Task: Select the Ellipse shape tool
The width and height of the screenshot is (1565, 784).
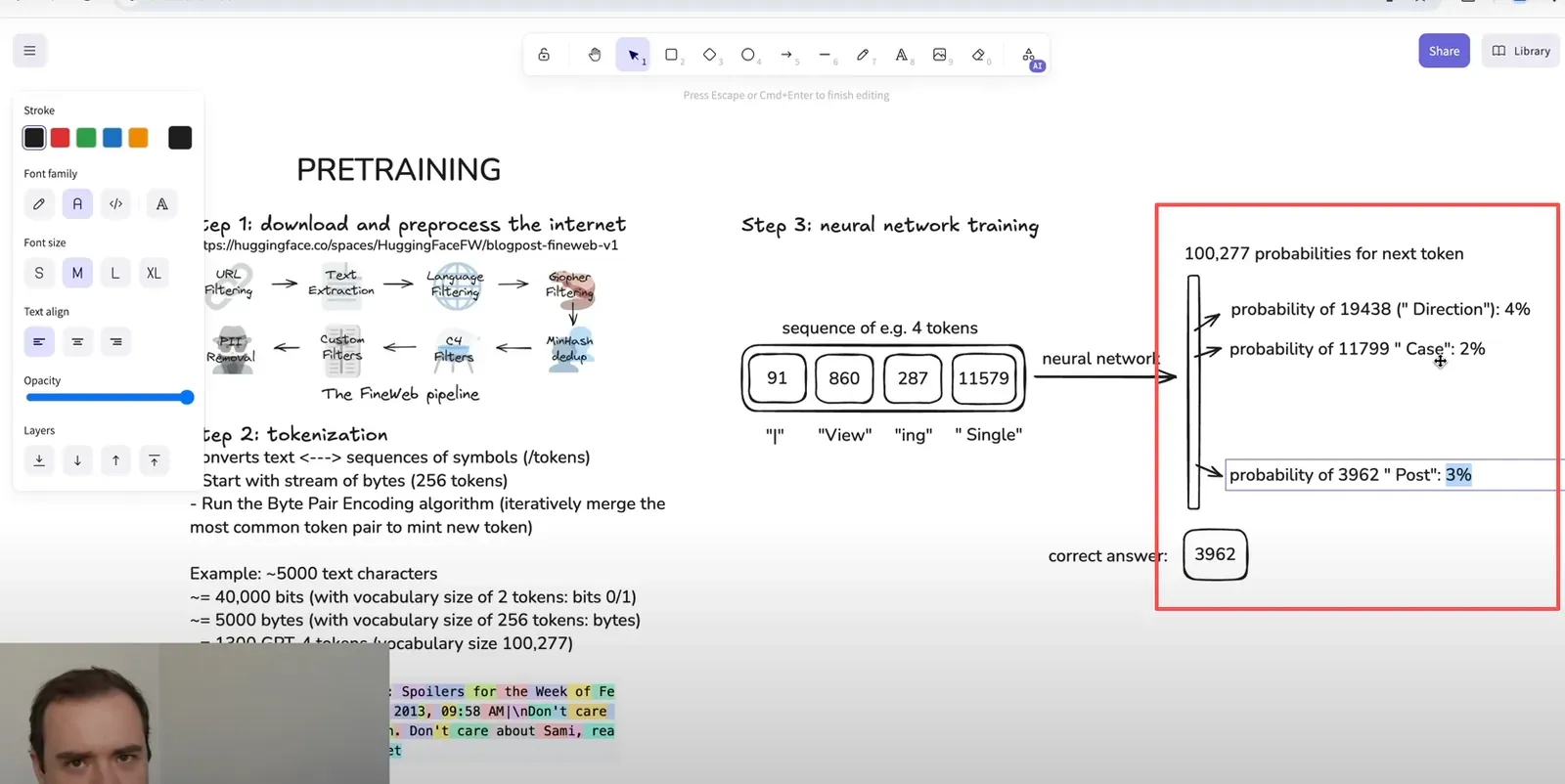Action: pyautogui.click(x=748, y=55)
